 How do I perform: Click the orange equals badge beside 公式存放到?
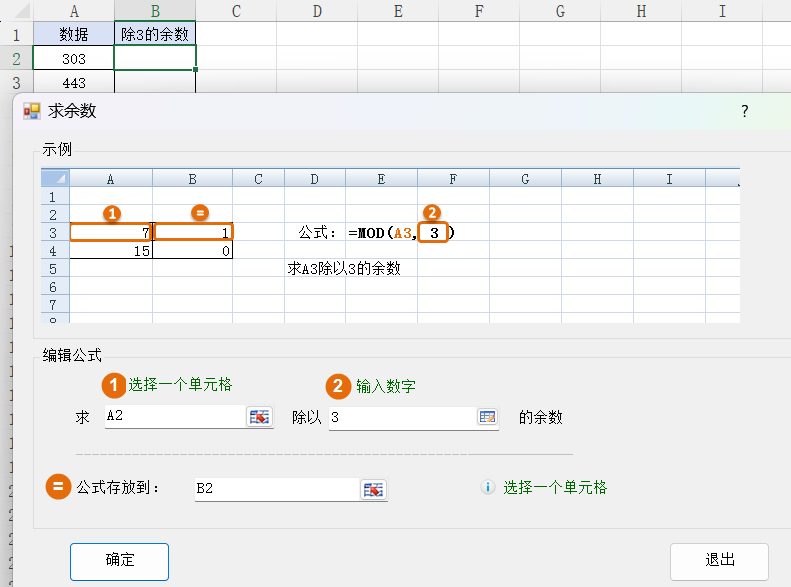58,488
